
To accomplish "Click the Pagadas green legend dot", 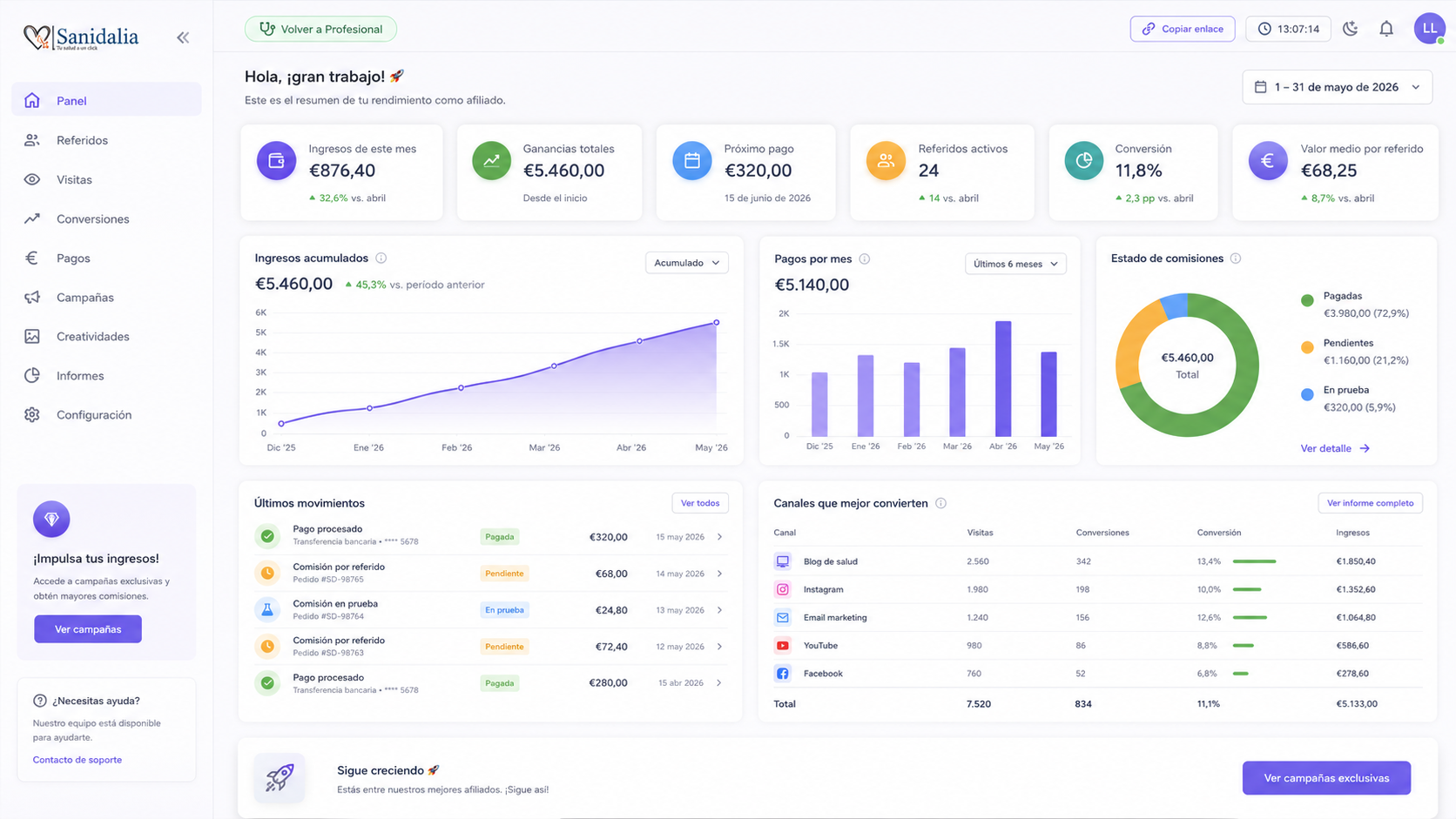I will (1307, 300).
